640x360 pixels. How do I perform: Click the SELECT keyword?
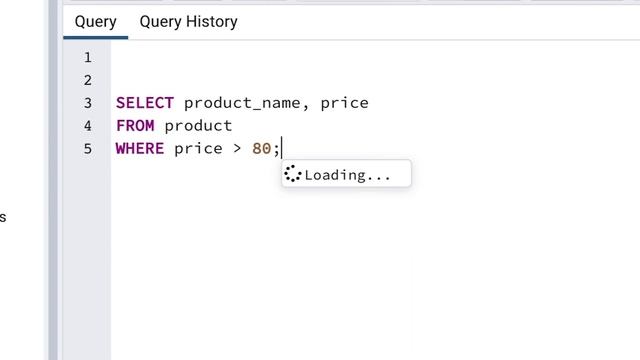pyautogui.click(x=145, y=103)
